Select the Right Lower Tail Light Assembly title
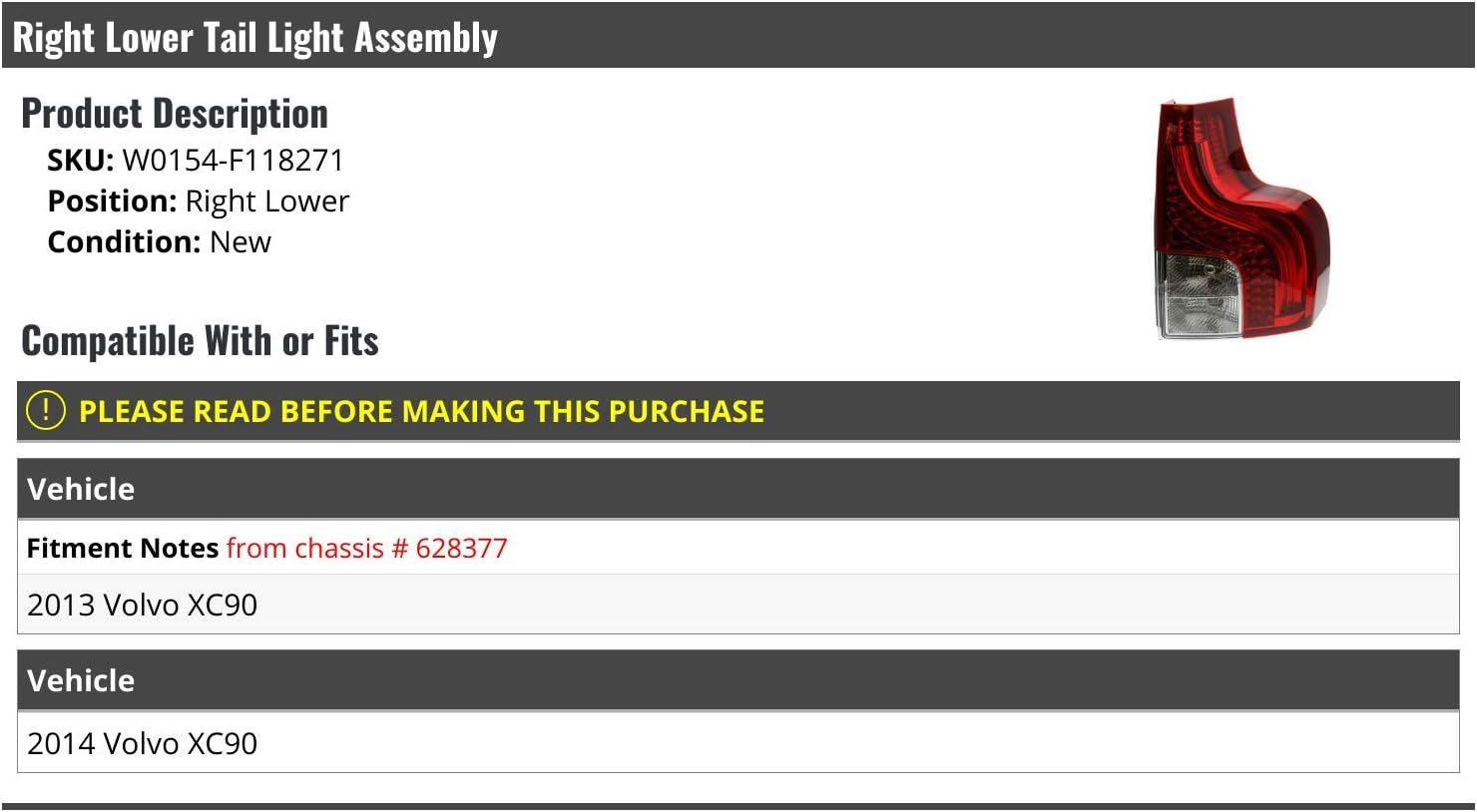Image resolution: width=1477 pixels, height=812 pixels. click(x=254, y=38)
